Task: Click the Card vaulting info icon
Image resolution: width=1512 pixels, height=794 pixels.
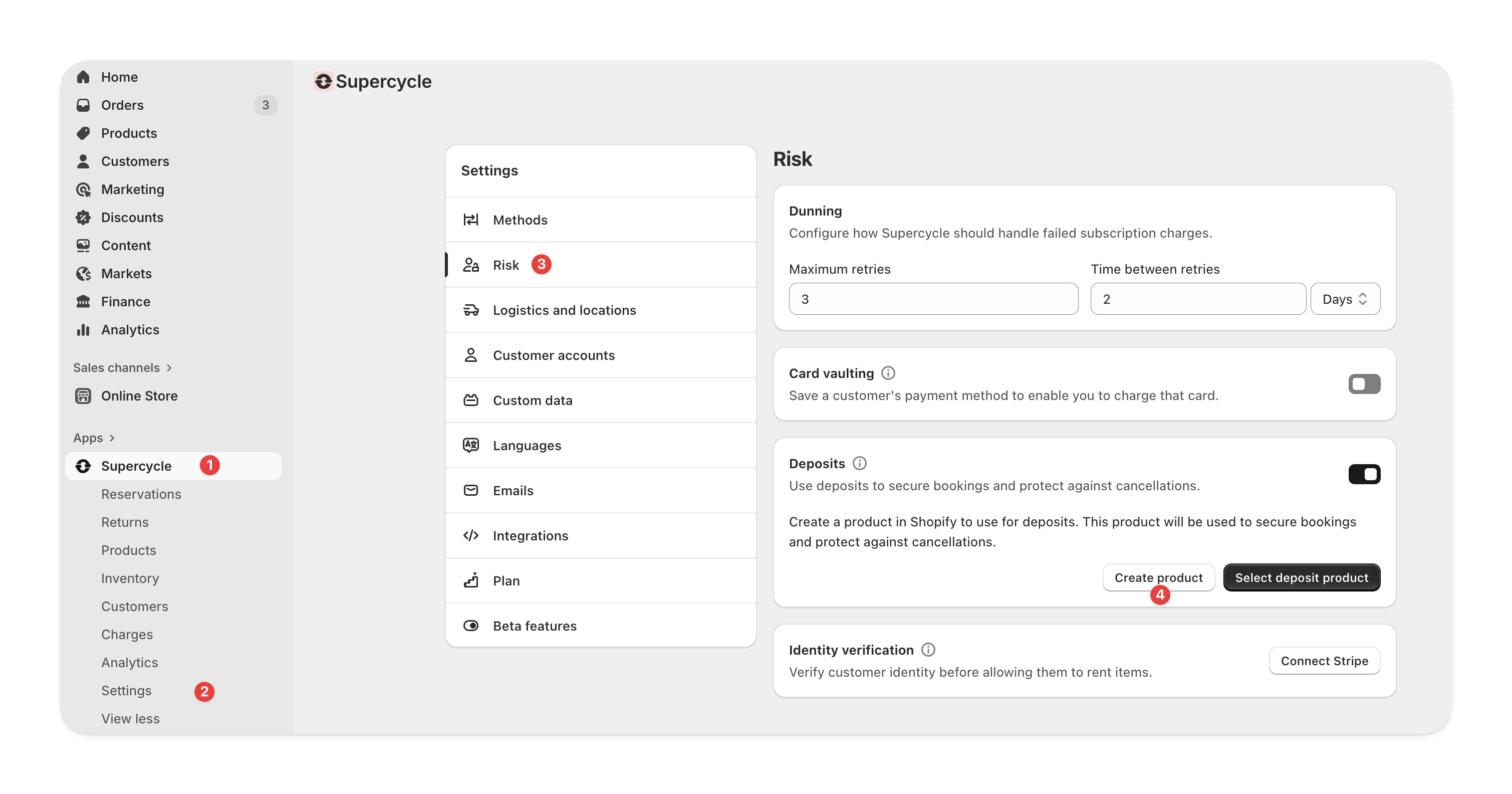Action: coord(888,373)
